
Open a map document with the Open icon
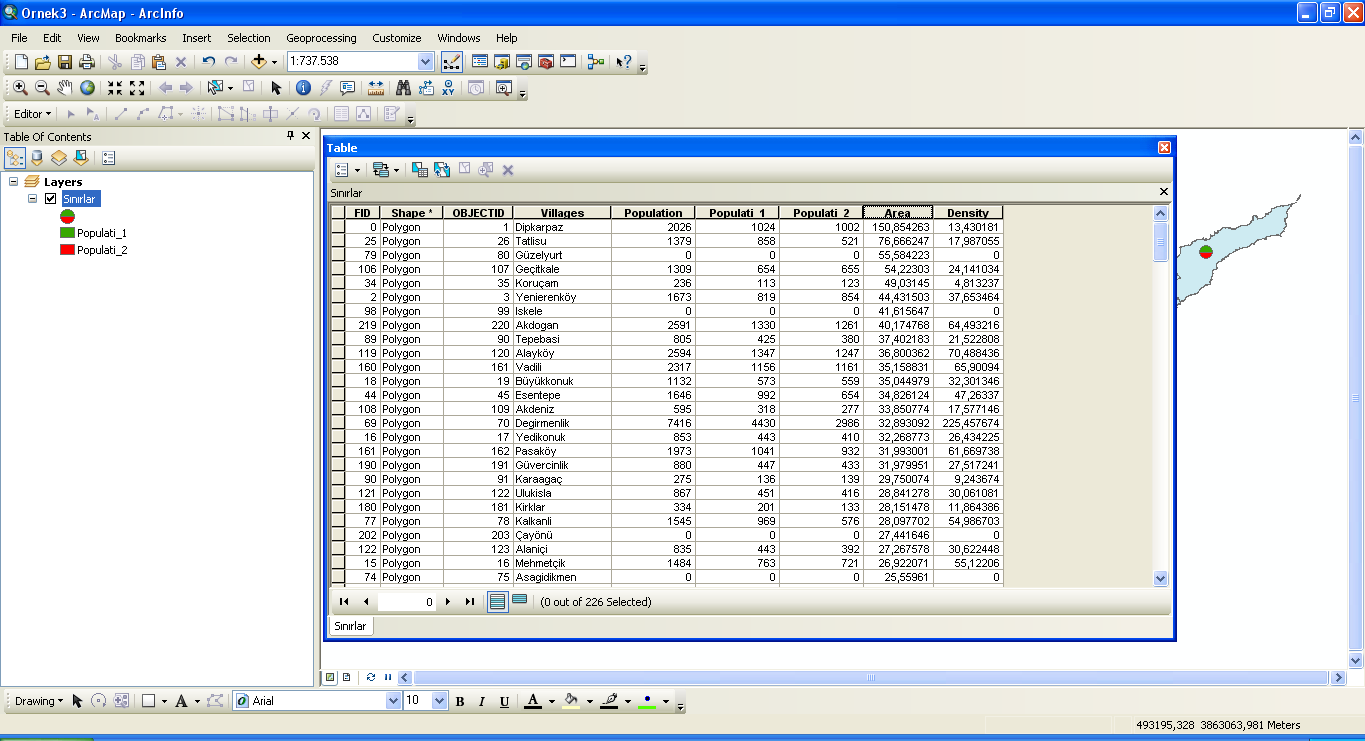[42, 62]
